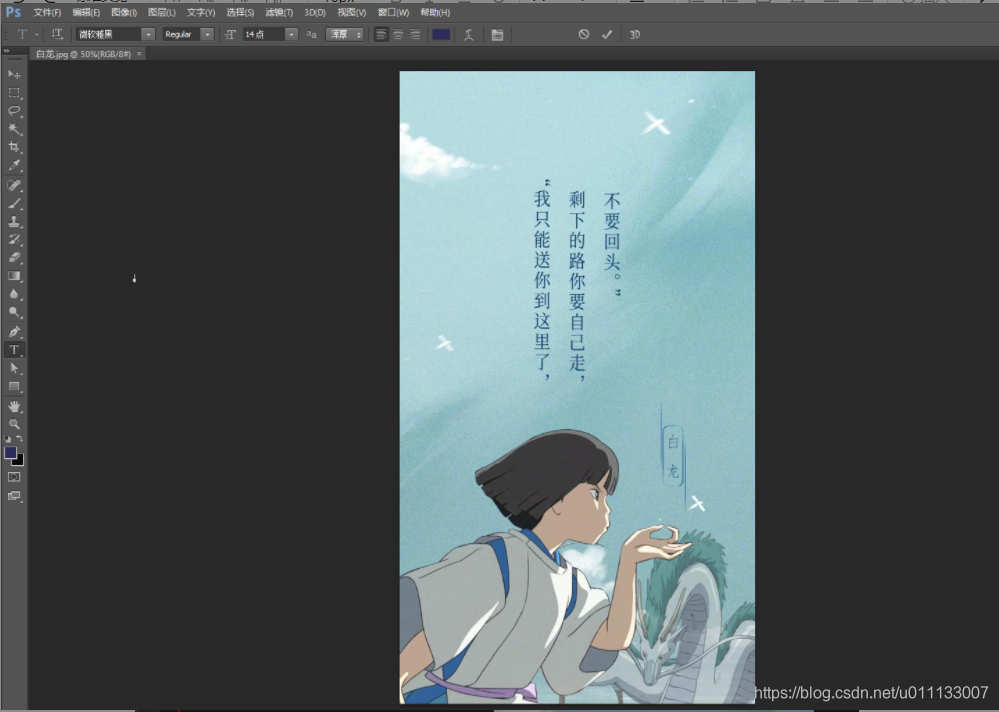
Task: Select the Healing Brush tool
Action: point(14,185)
